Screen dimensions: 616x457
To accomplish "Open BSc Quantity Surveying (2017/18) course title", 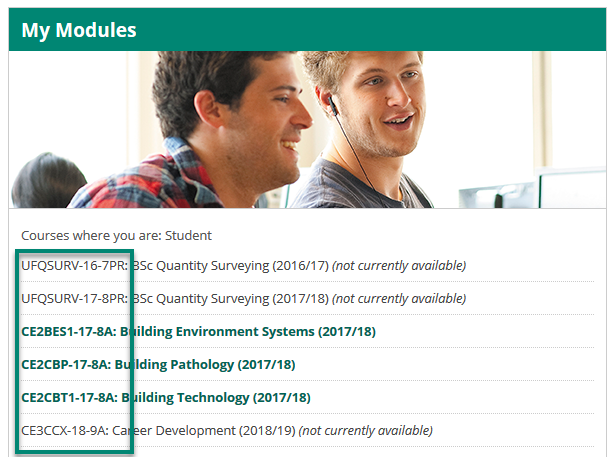I will pyautogui.click(x=229, y=299).
